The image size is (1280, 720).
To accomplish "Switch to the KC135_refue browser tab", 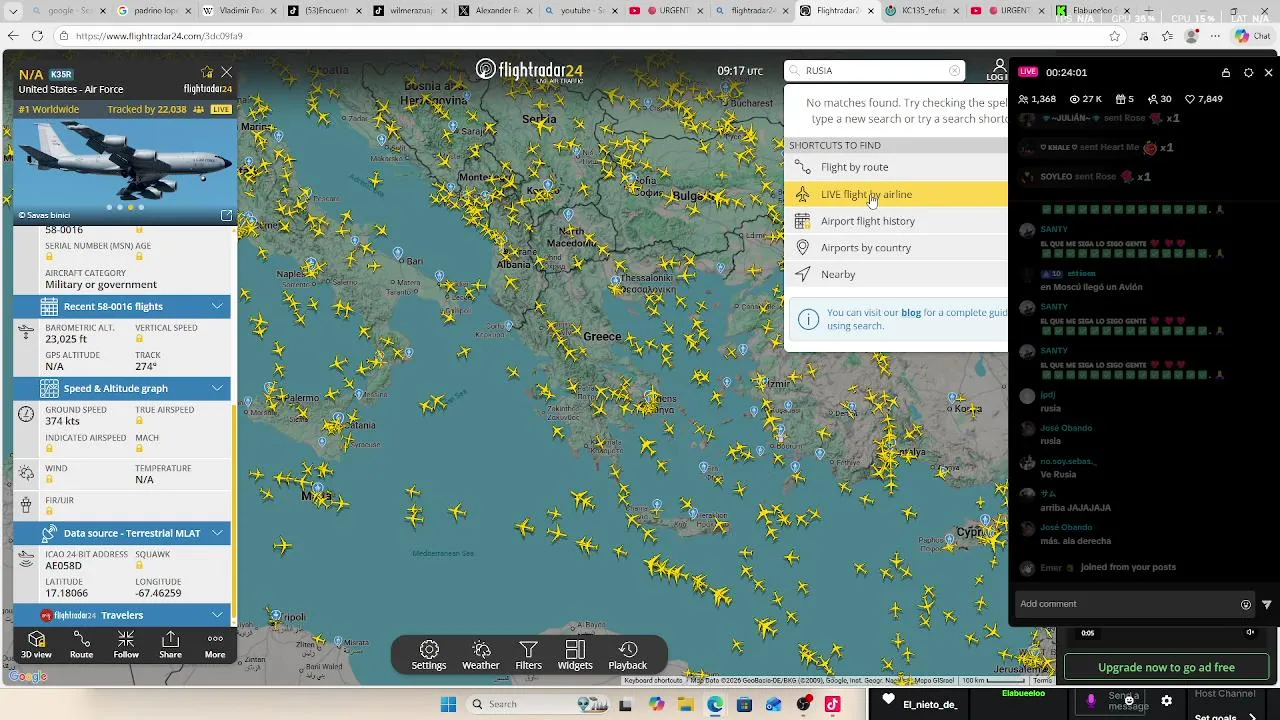I will [925, 11].
